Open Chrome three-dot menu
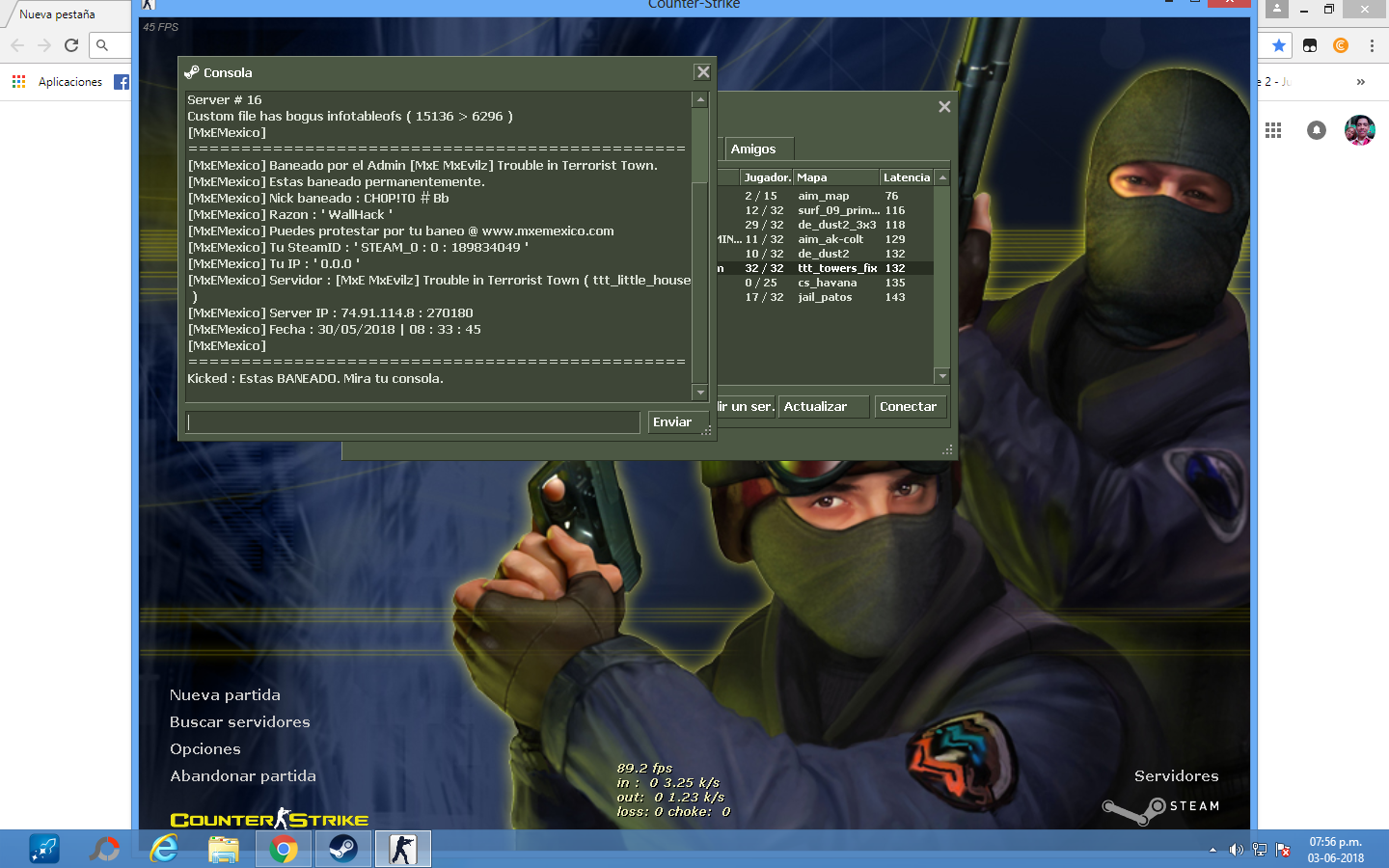This screenshot has width=1389, height=868. click(x=1372, y=45)
